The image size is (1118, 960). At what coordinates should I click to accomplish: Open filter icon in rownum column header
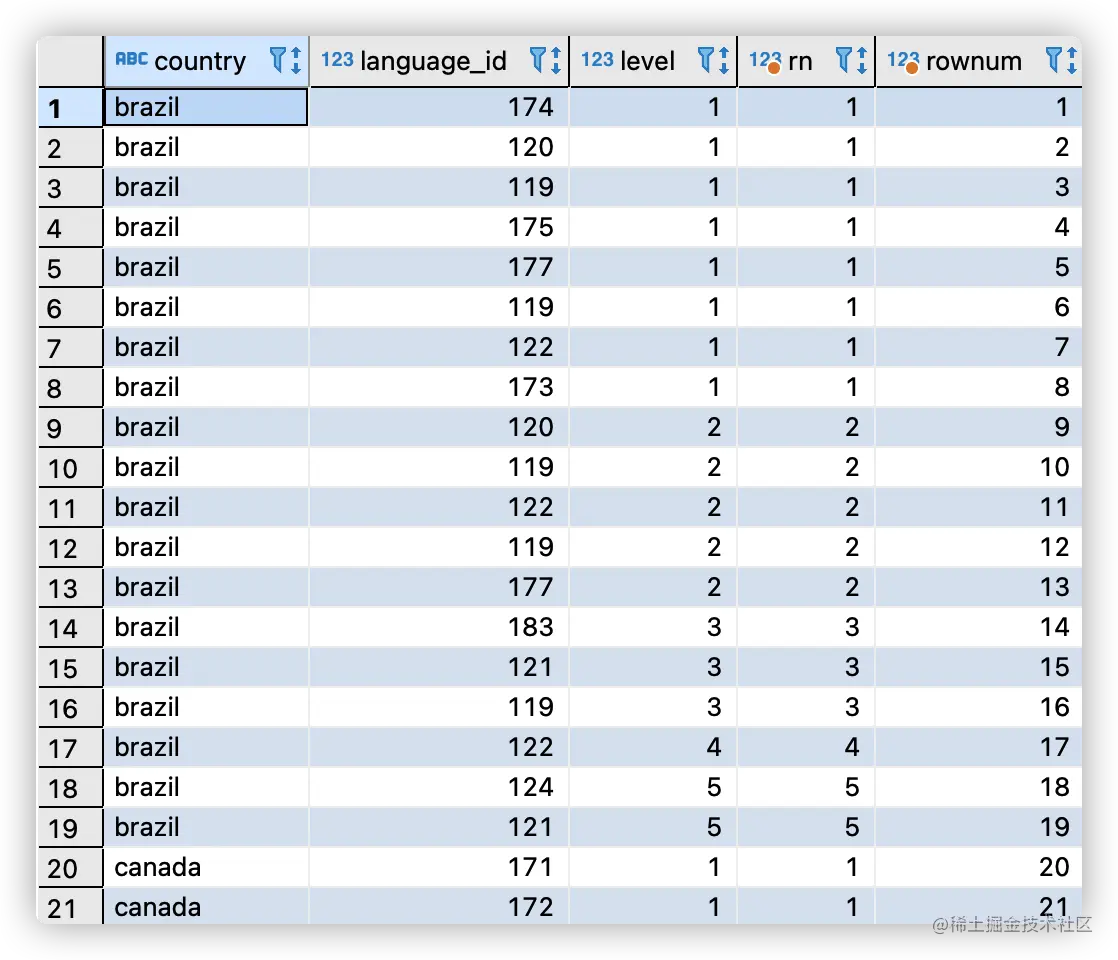click(x=1053, y=60)
